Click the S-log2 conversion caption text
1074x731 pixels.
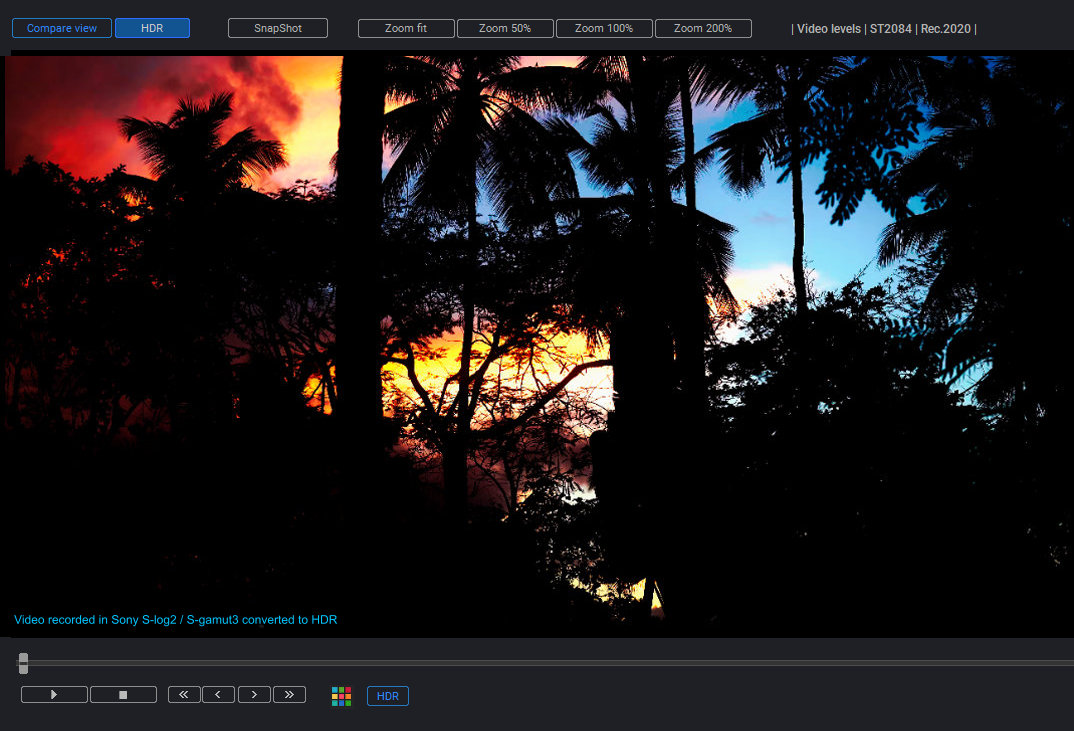[x=176, y=620]
